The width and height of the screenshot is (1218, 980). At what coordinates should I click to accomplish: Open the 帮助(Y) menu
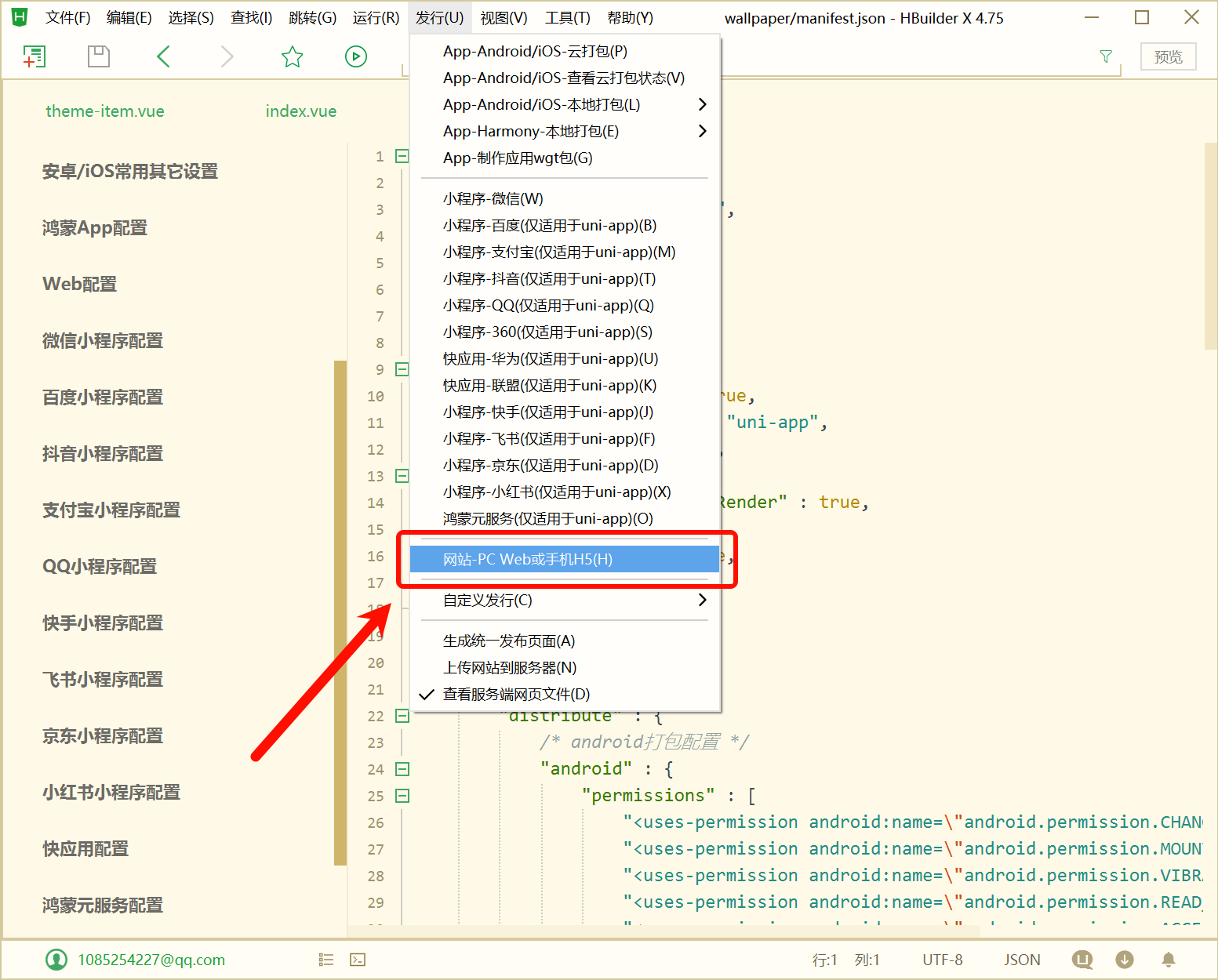[630, 17]
